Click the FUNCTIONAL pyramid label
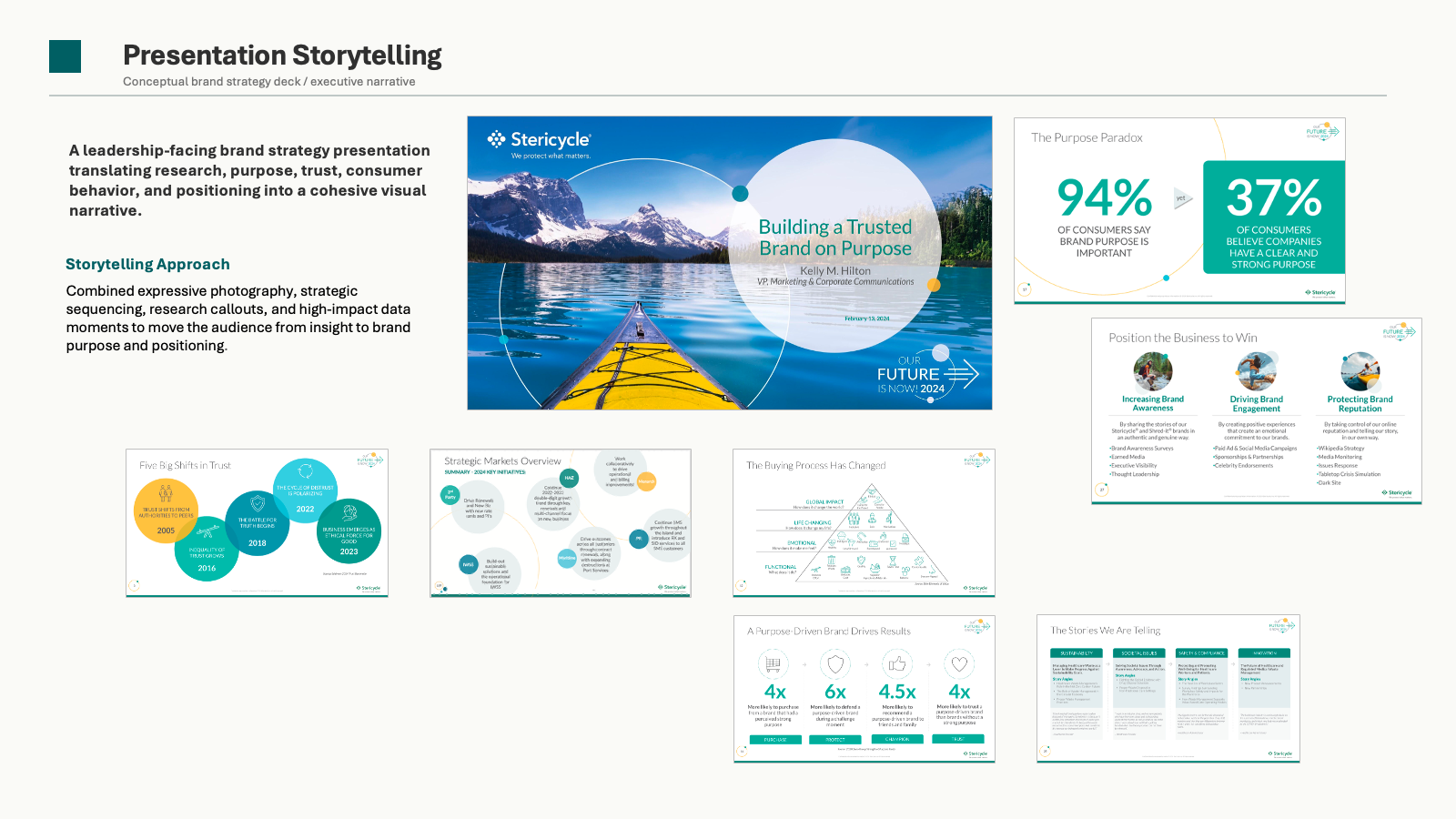Viewport: 1456px width, 819px height. (781, 567)
